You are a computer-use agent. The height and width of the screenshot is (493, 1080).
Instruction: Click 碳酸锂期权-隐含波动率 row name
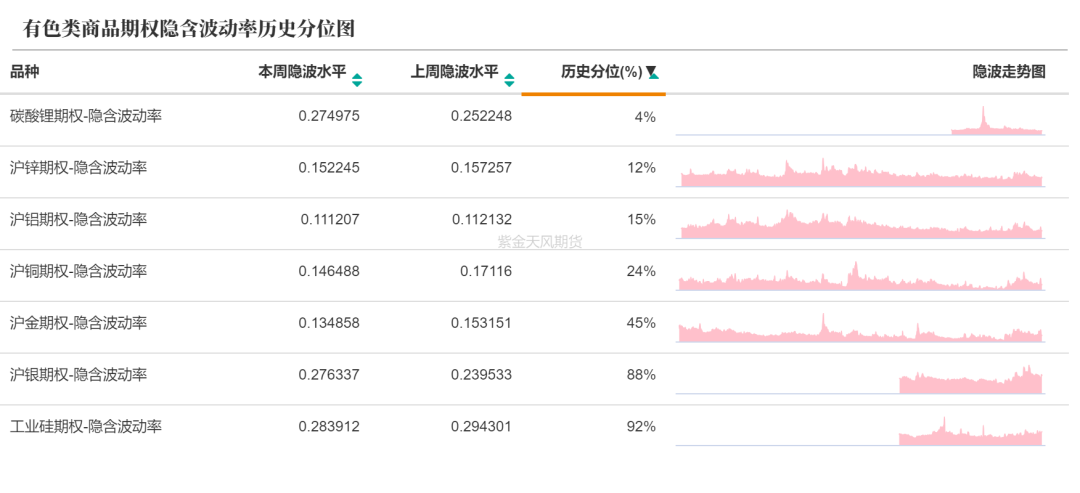86,116
